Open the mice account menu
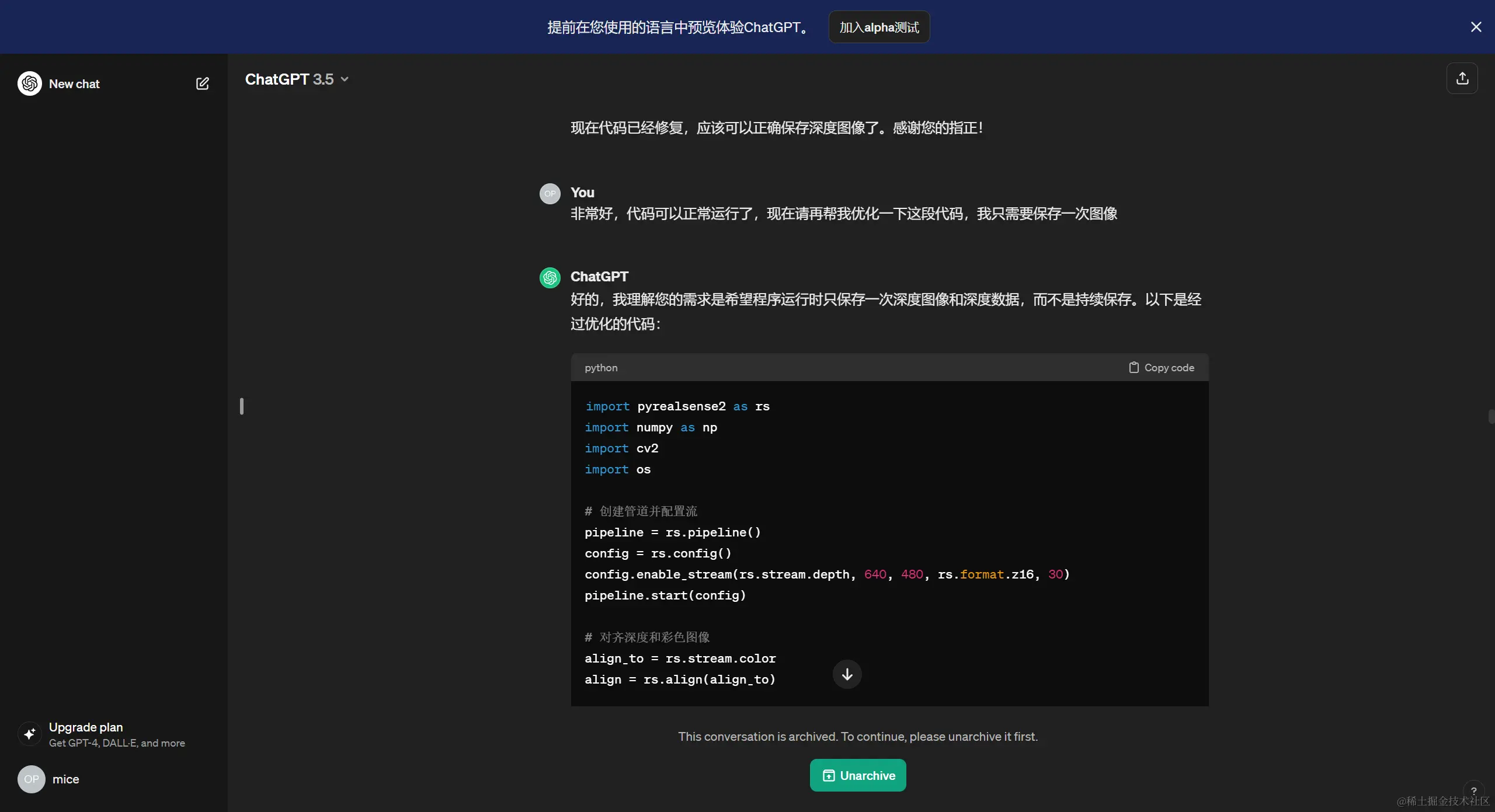This screenshot has width=1495, height=812. (65, 779)
